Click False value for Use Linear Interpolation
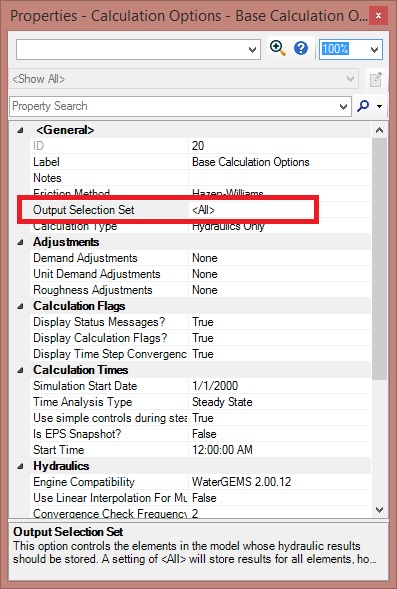397x589 pixels. click(x=204, y=498)
